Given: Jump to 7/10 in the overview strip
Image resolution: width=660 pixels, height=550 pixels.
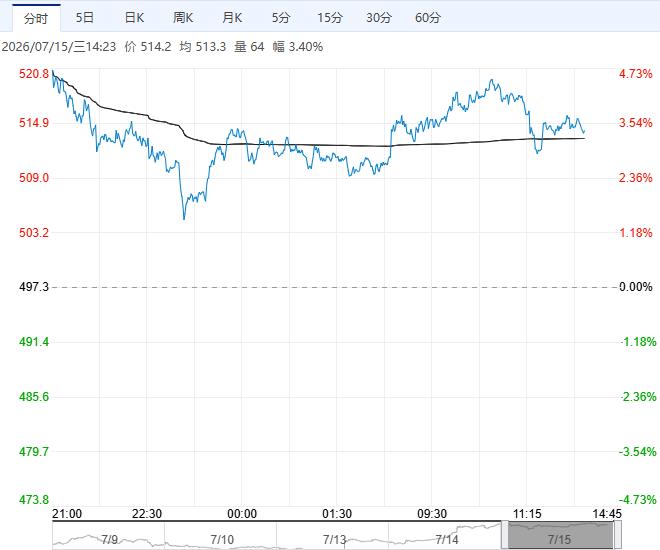Looking at the screenshot, I should (222, 539).
